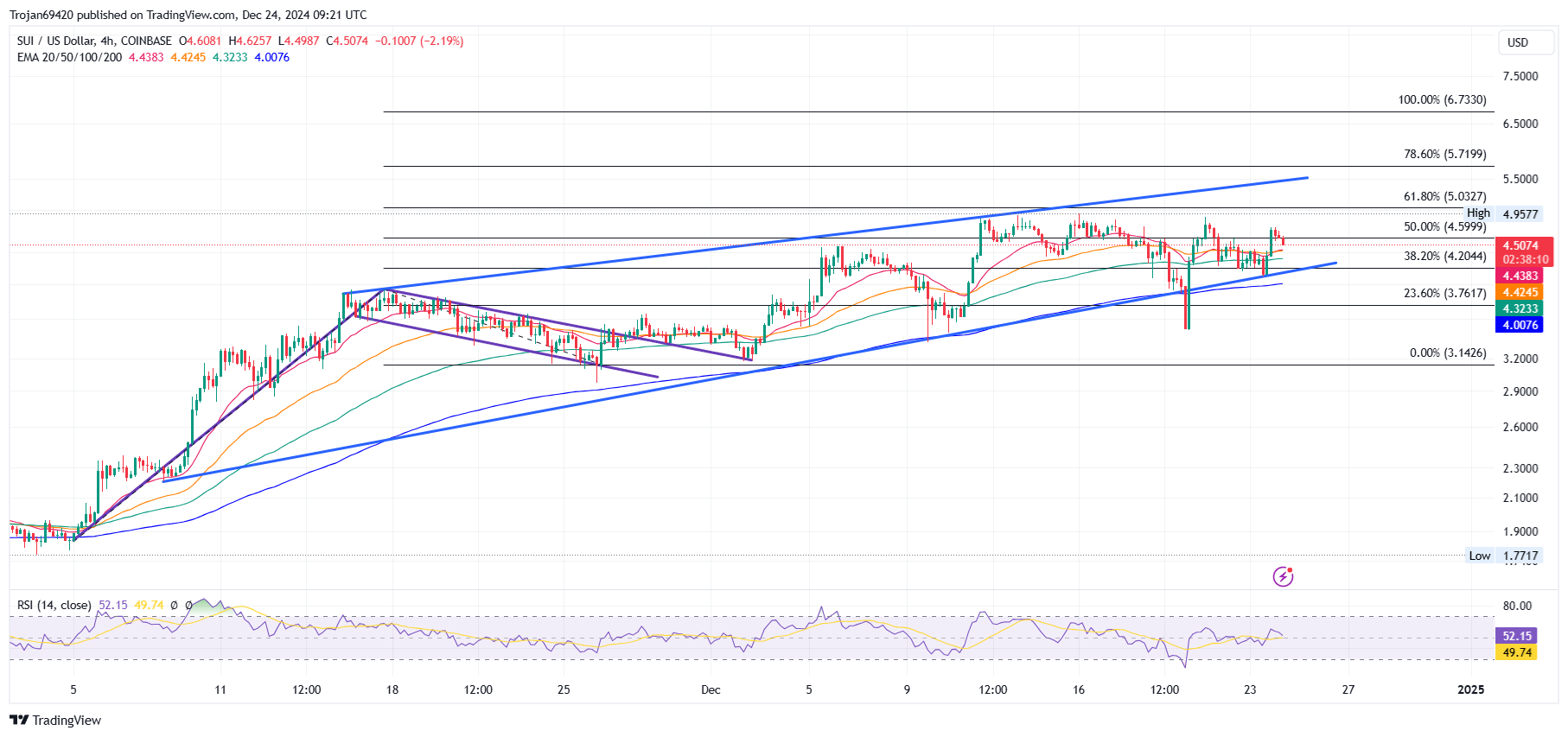The height and width of the screenshot is (737, 1568).
Task: Select the RSI (14, close) indicator legend
Action: 54,605
